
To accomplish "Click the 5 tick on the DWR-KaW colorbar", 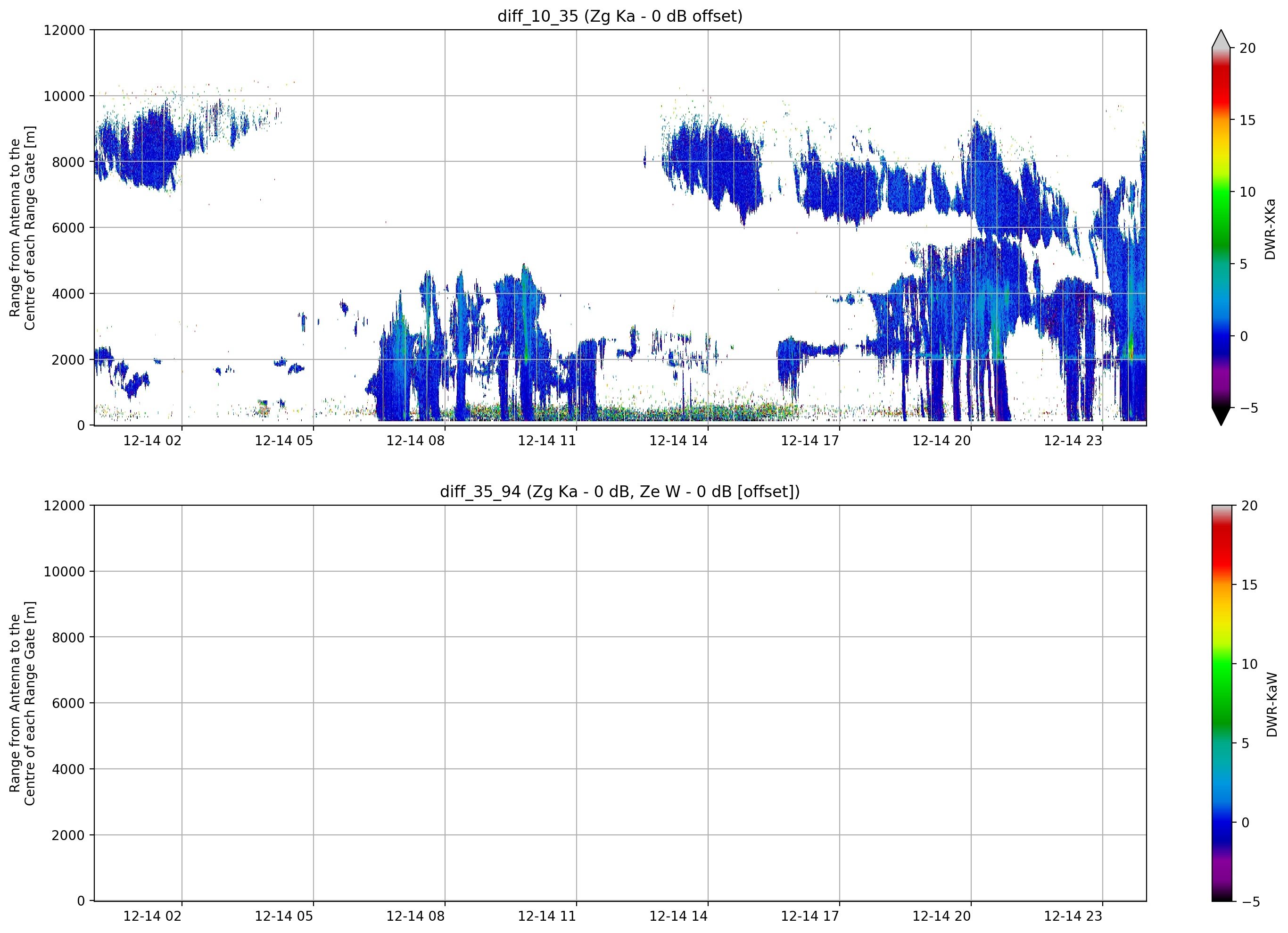I will (x=1245, y=743).
